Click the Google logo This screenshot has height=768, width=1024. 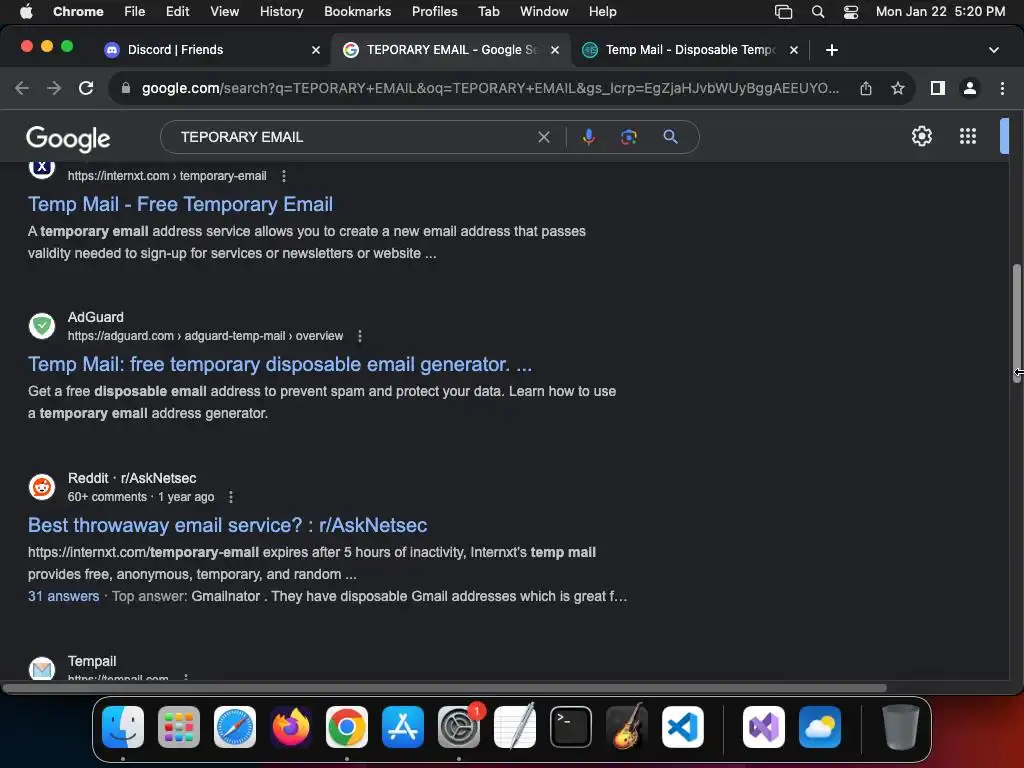(x=68, y=138)
